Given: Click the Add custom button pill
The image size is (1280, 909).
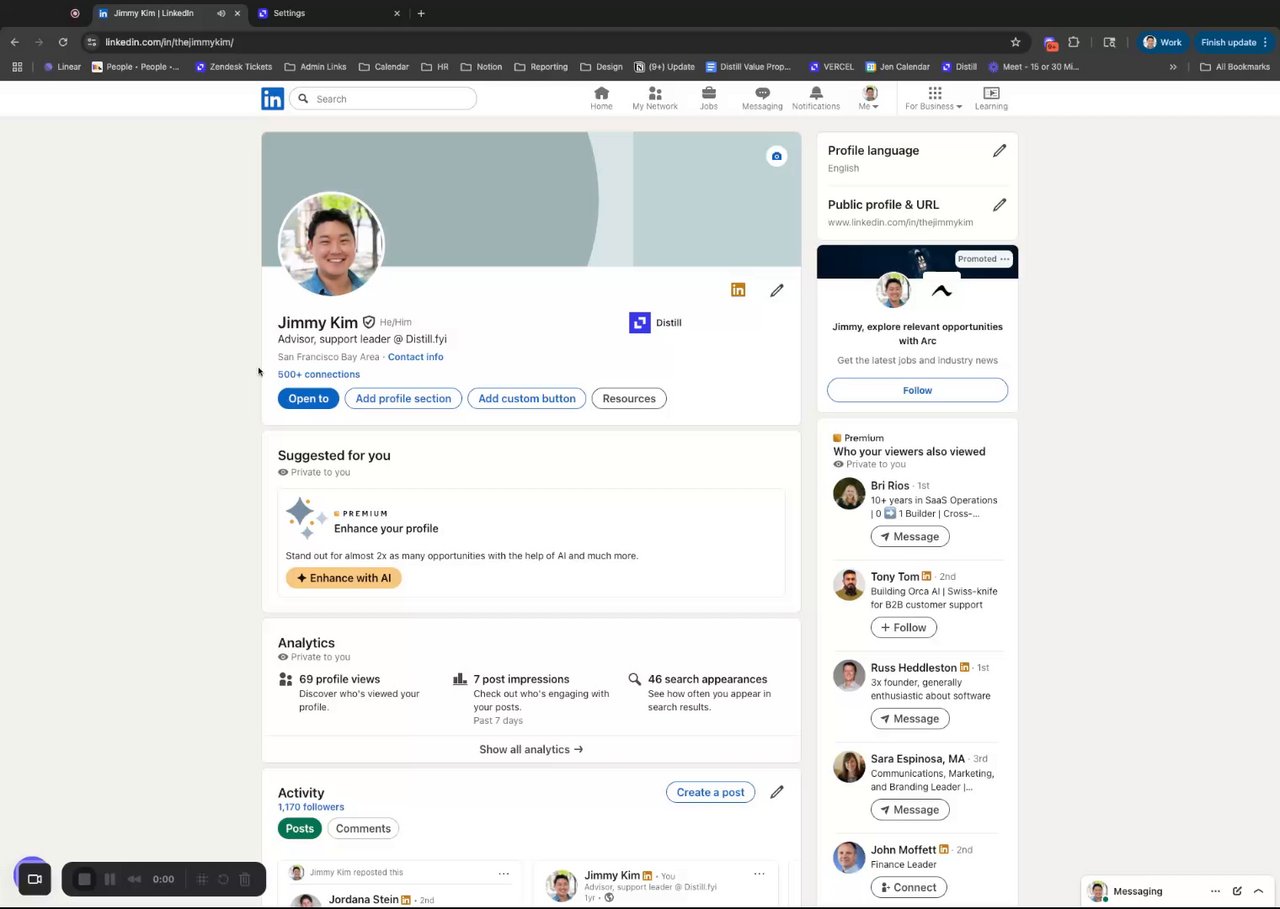Looking at the screenshot, I should click(x=527, y=398).
